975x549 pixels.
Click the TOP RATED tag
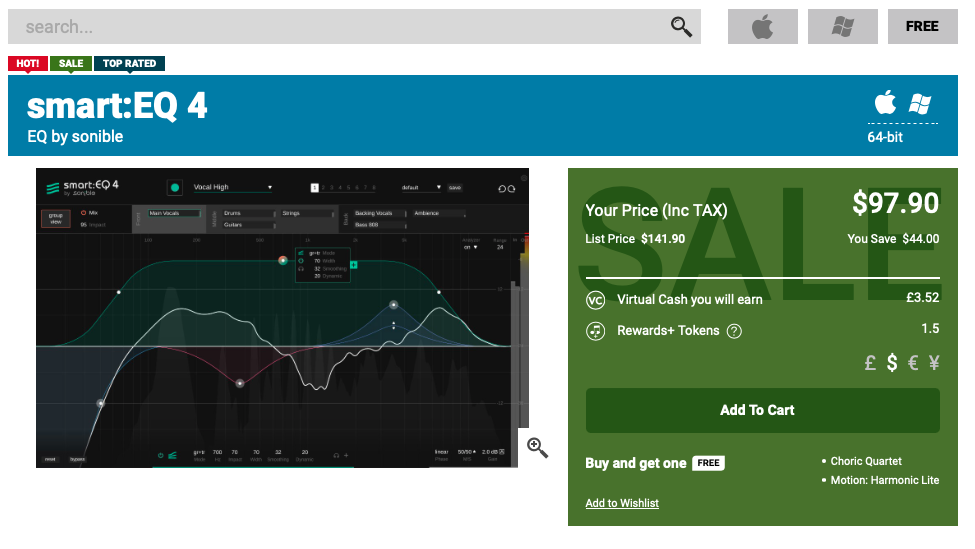click(129, 63)
